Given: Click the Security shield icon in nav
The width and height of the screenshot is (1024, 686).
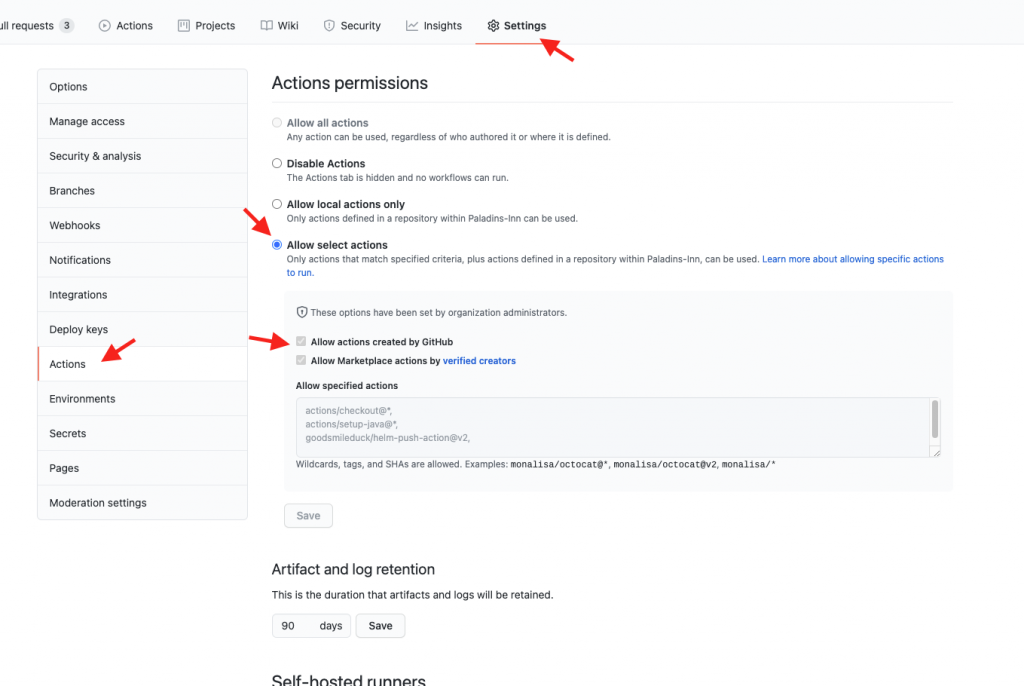Looking at the screenshot, I should click(x=329, y=25).
